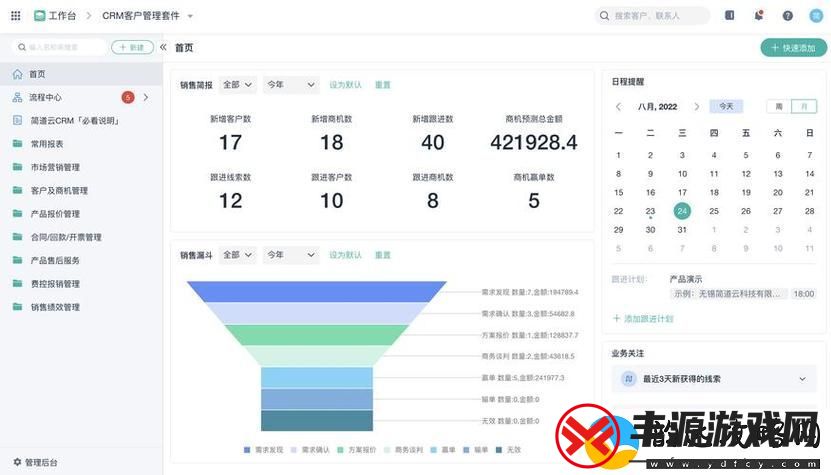The height and width of the screenshot is (475, 831).
Task: Click the 常用报表 folder icon
Action: [17, 144]
